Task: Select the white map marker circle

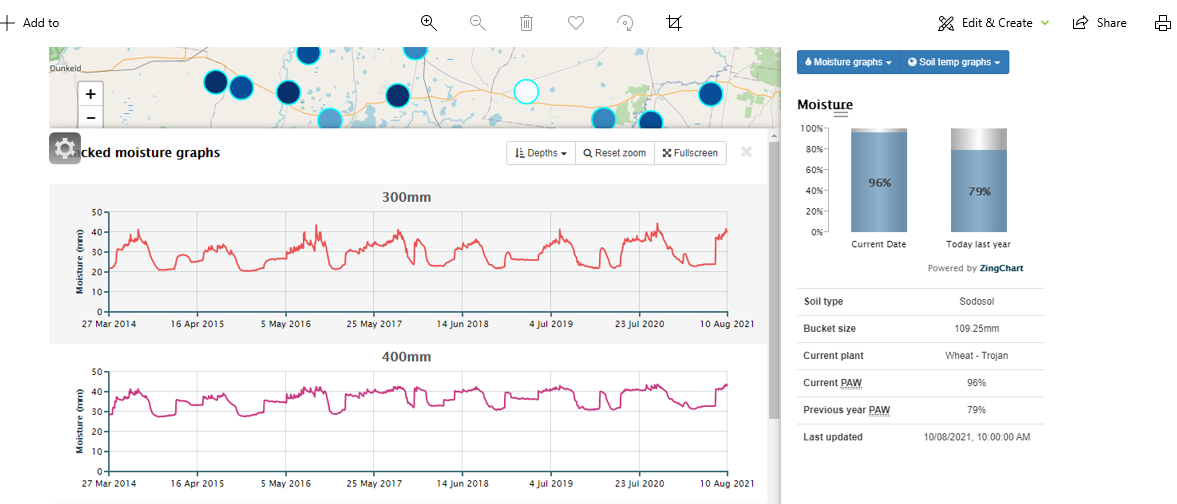Action: tap(526, 92)
